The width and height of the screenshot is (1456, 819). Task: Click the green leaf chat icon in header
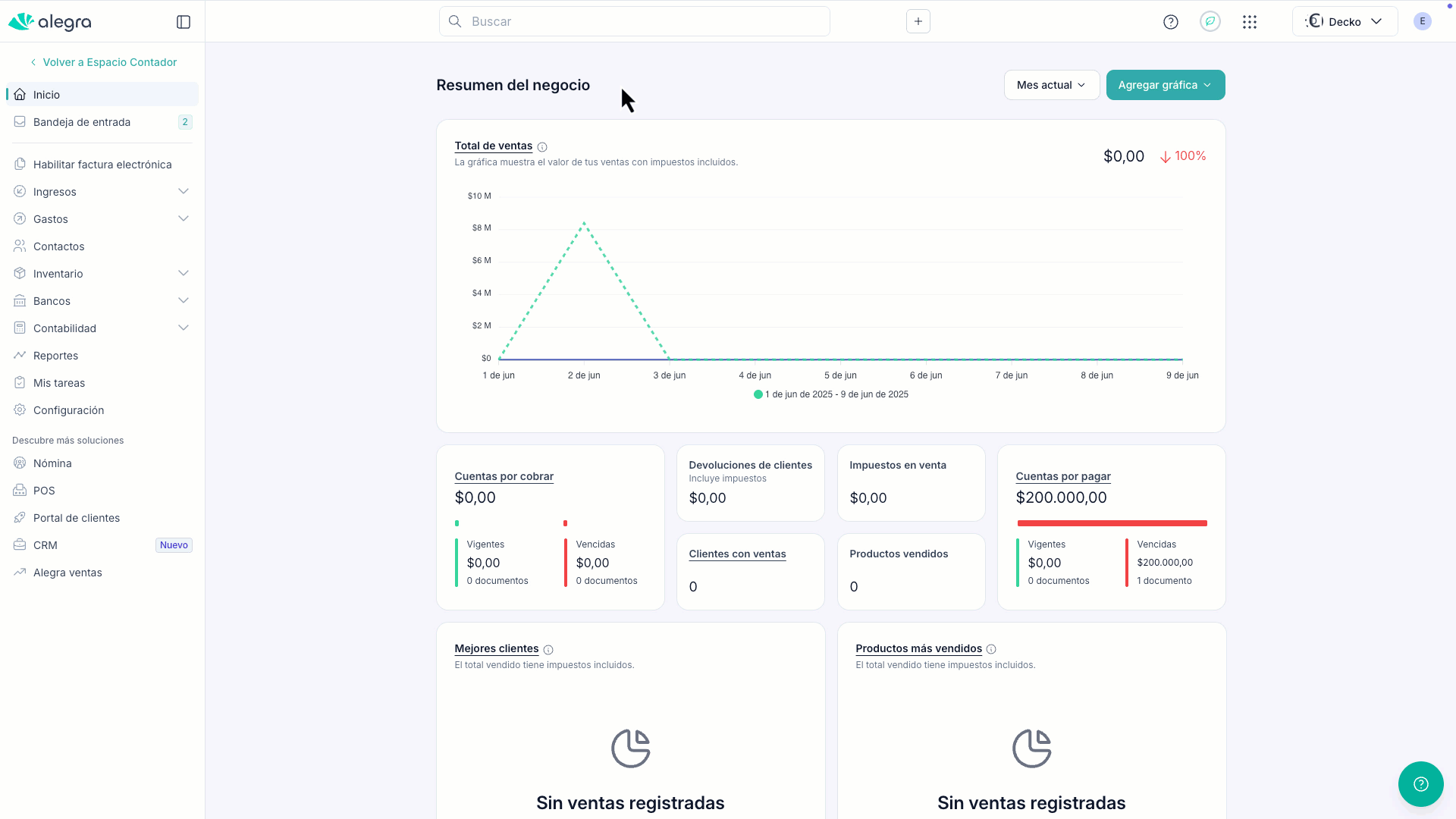pos(1210,21)
